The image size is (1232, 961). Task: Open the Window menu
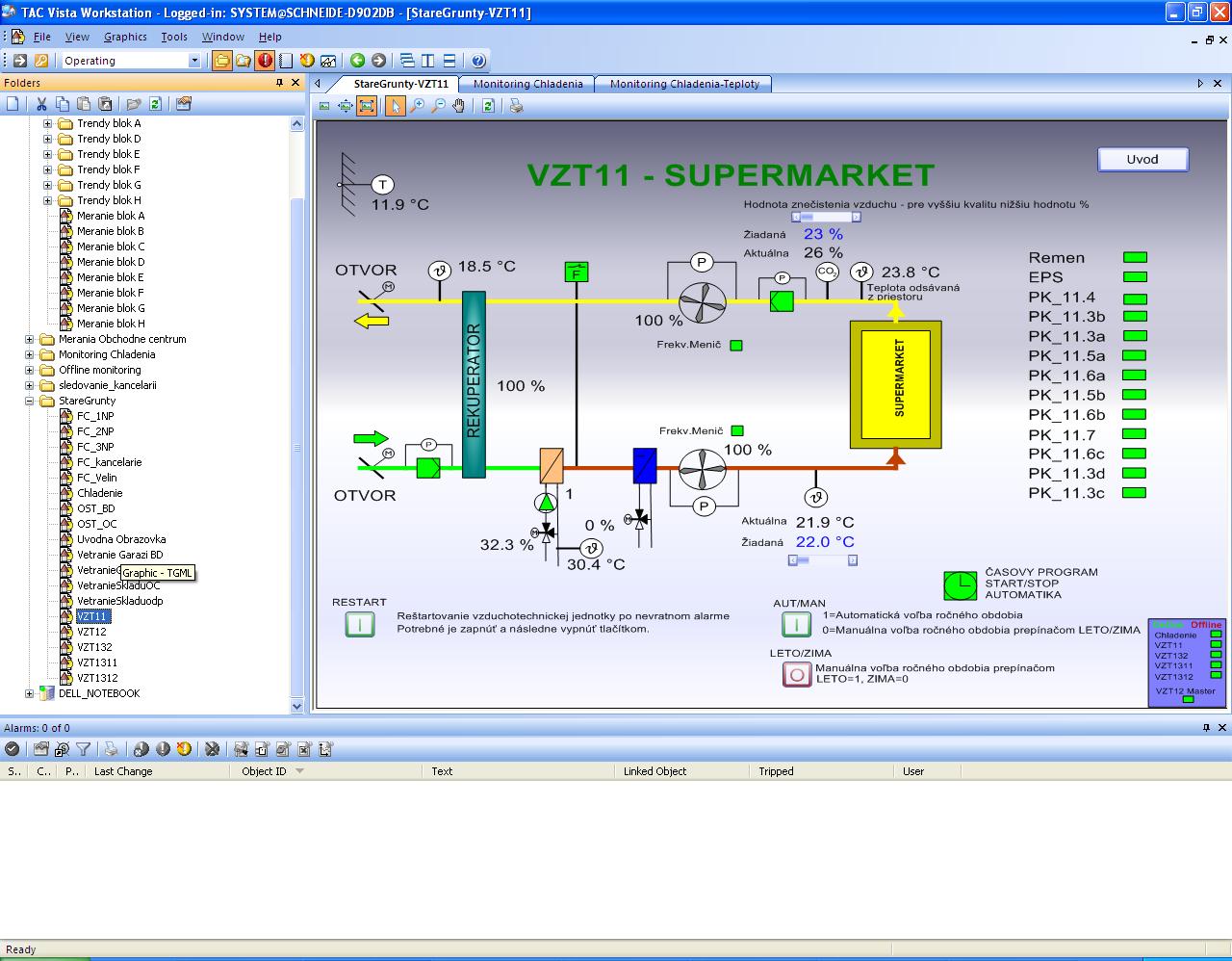click(222, 37)
